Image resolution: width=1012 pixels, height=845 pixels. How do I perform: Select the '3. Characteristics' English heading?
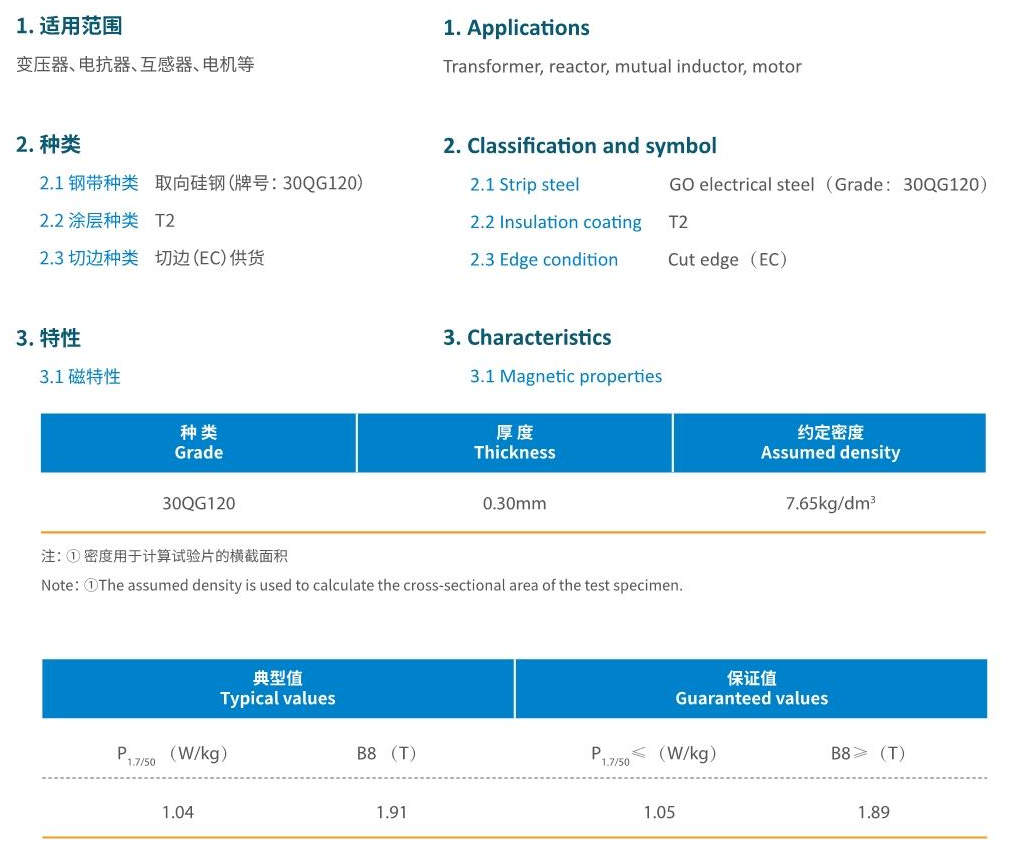point(527,338)
